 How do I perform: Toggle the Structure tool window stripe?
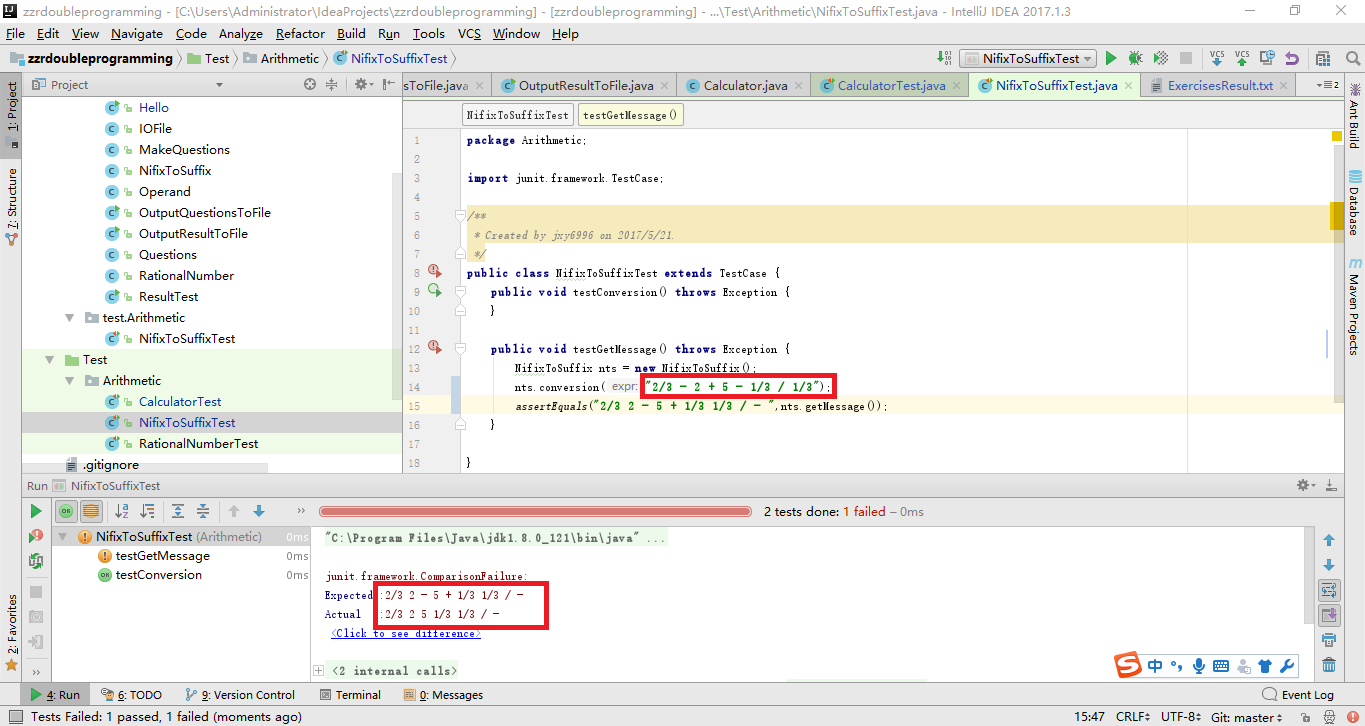point(11,206)
